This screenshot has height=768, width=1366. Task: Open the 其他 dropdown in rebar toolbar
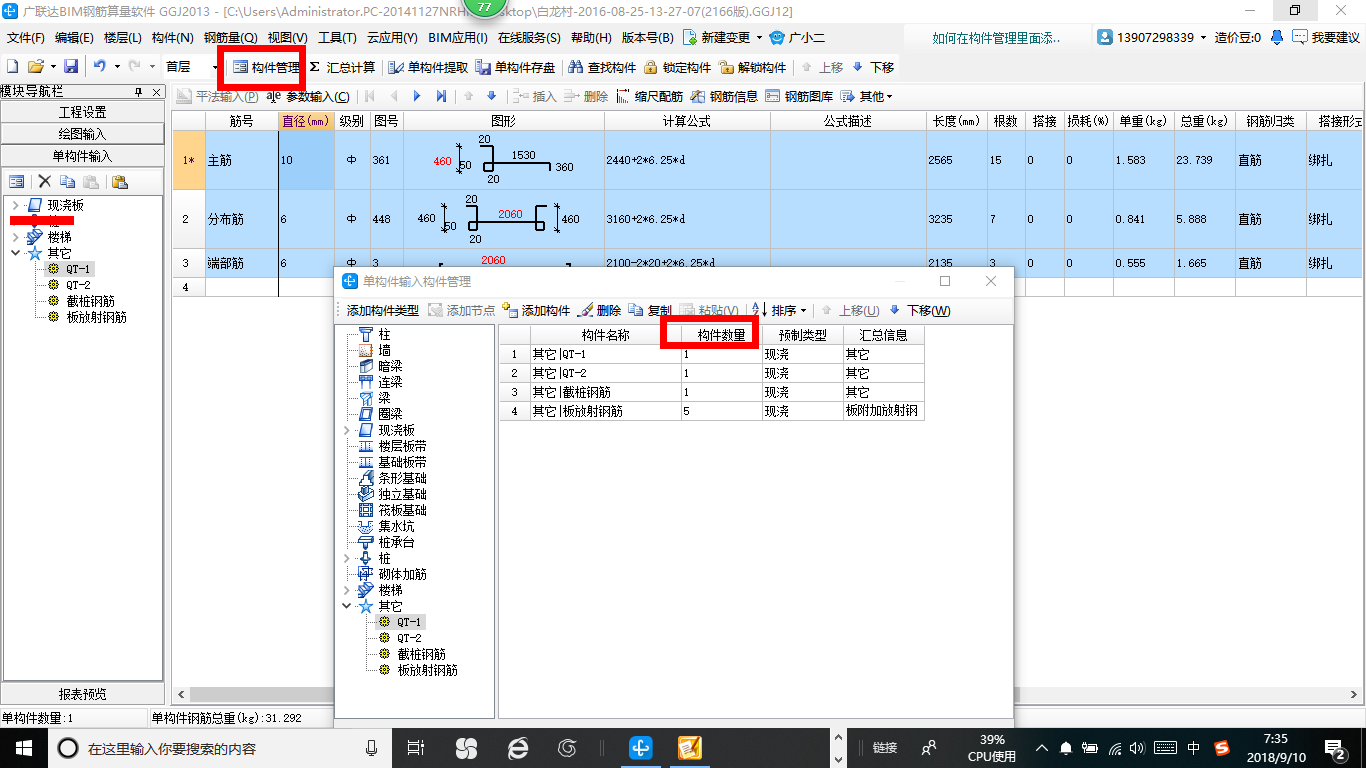coord(866,97)
